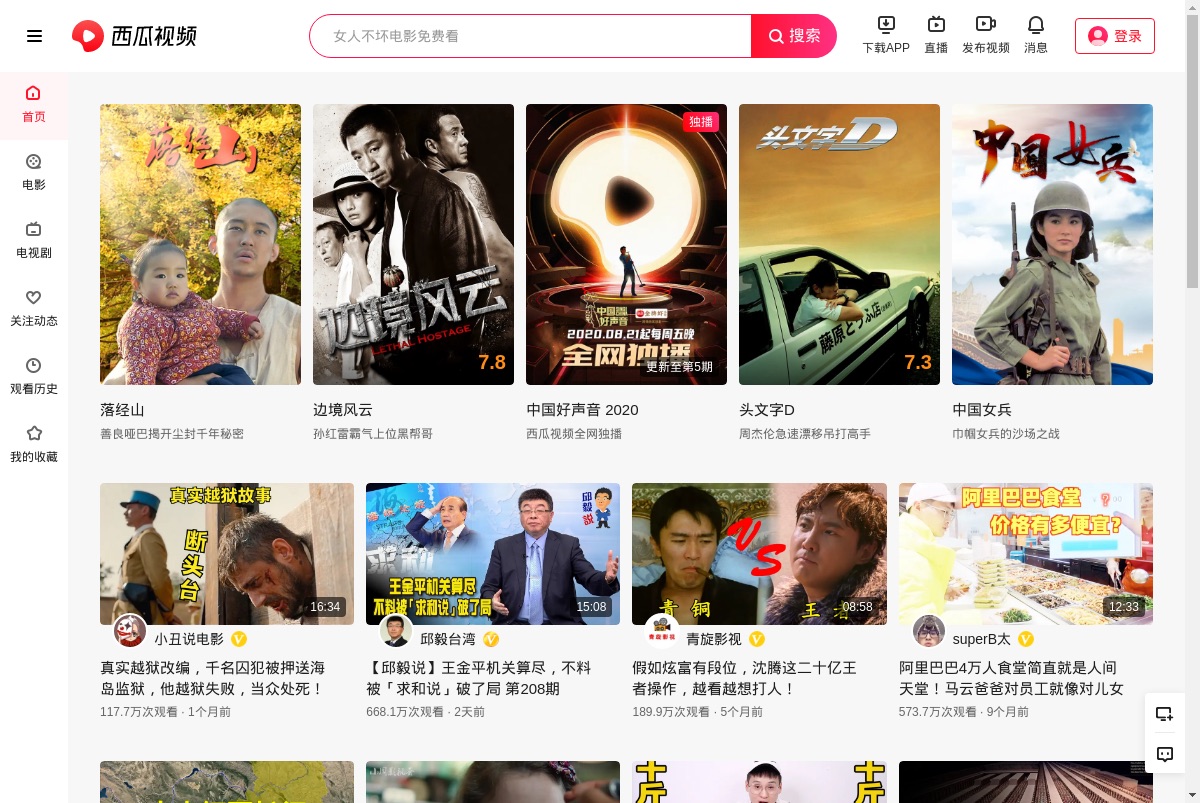This screenshot has height=803, width=1200.
Task: Open 观看历史 in the sidebar
Action: tap(34, 377)
